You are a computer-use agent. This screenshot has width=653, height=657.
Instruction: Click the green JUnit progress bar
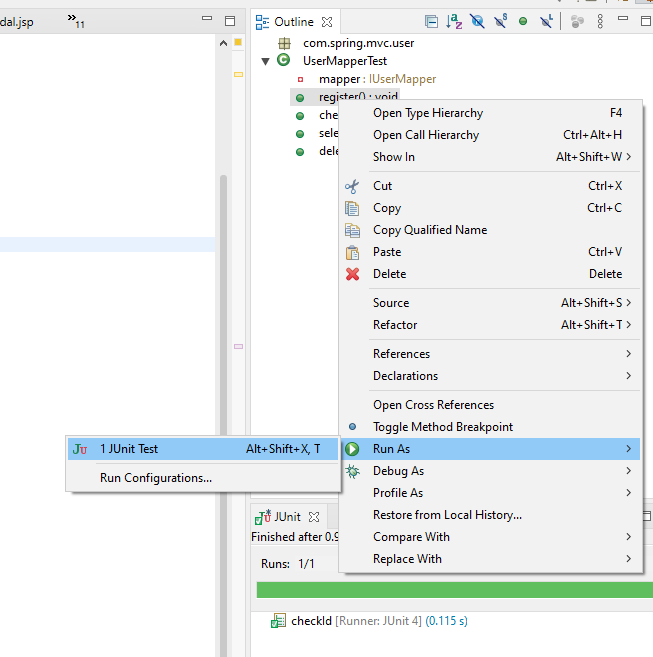[455, 590]
